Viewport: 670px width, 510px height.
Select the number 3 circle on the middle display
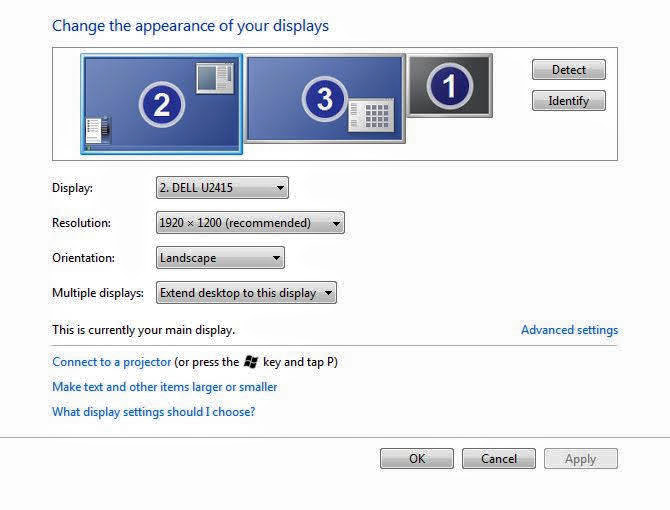coord(323,98)
